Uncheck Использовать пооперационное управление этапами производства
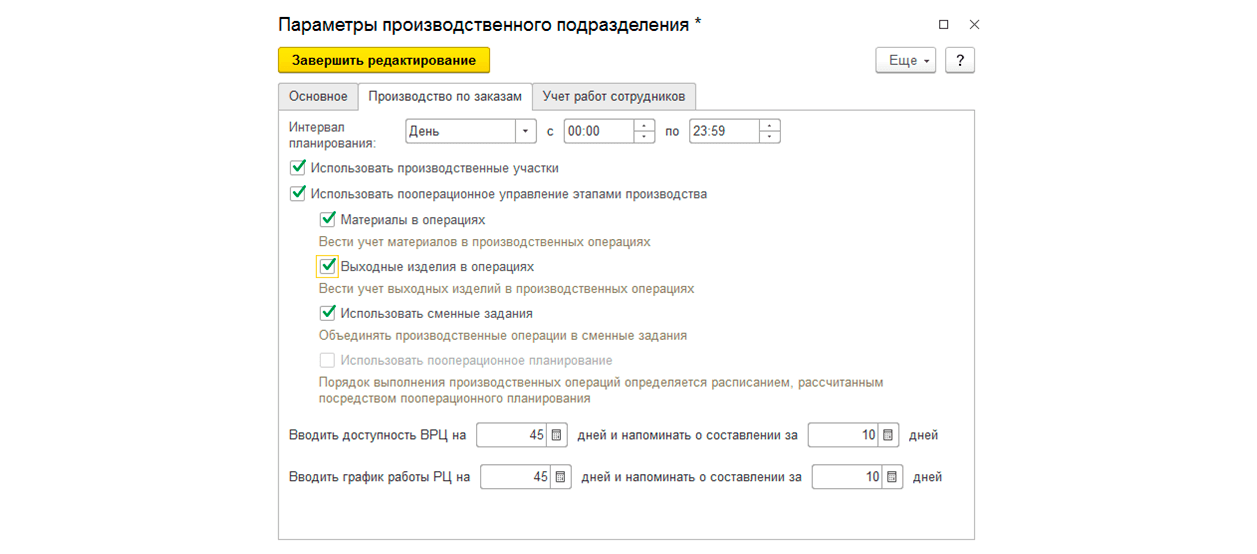 click(297, 194)
